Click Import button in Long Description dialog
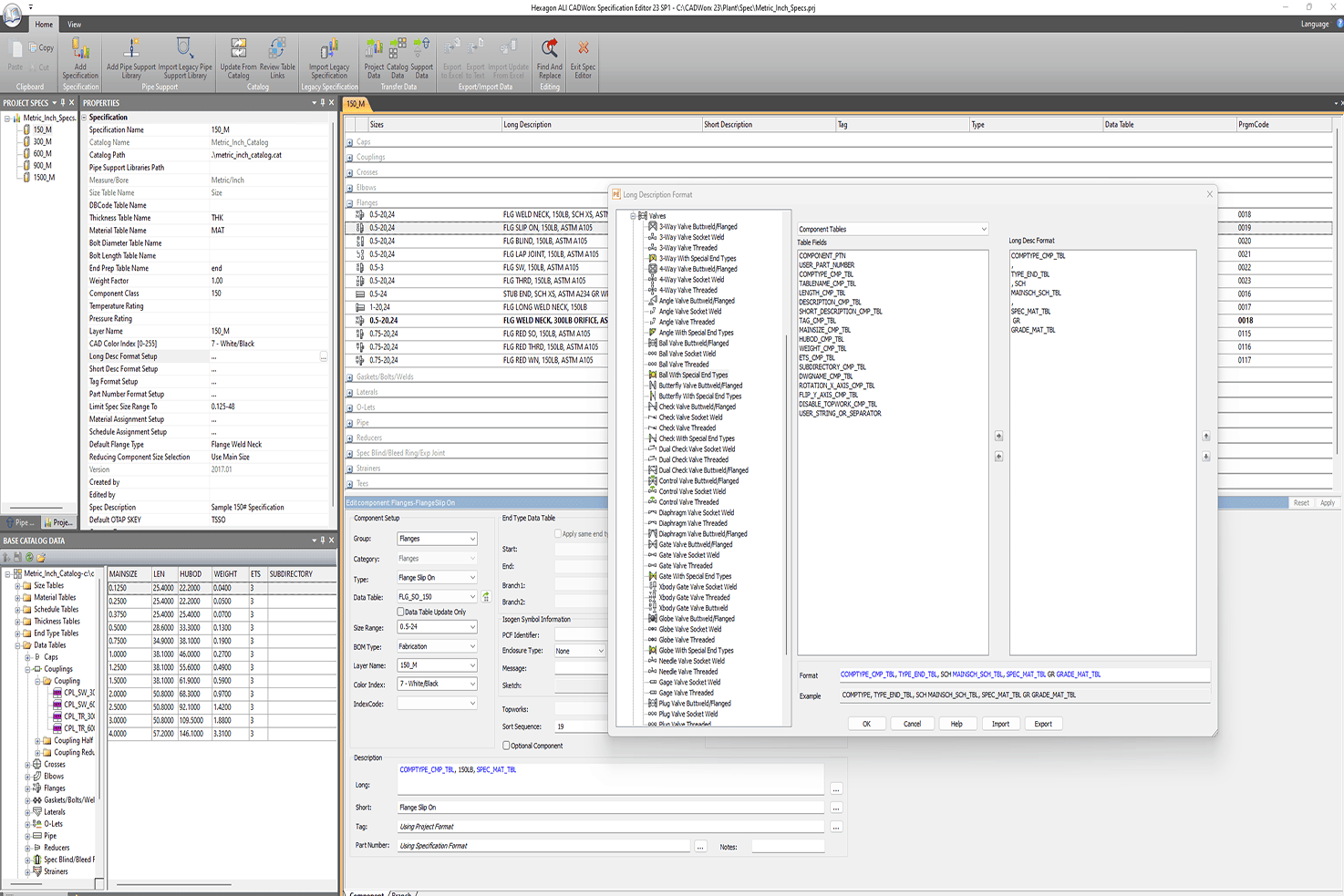 click(1000, 724)
